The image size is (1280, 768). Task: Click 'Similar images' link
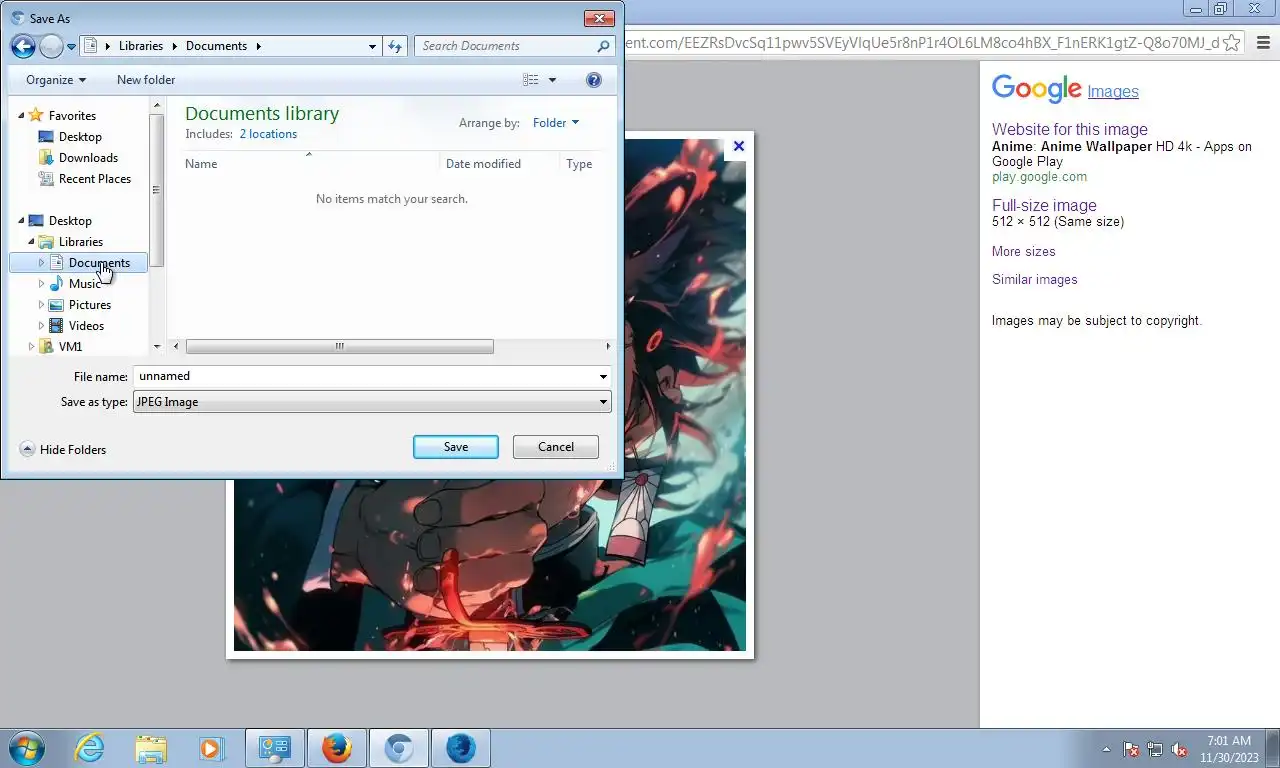click(x=1034, y=280)
